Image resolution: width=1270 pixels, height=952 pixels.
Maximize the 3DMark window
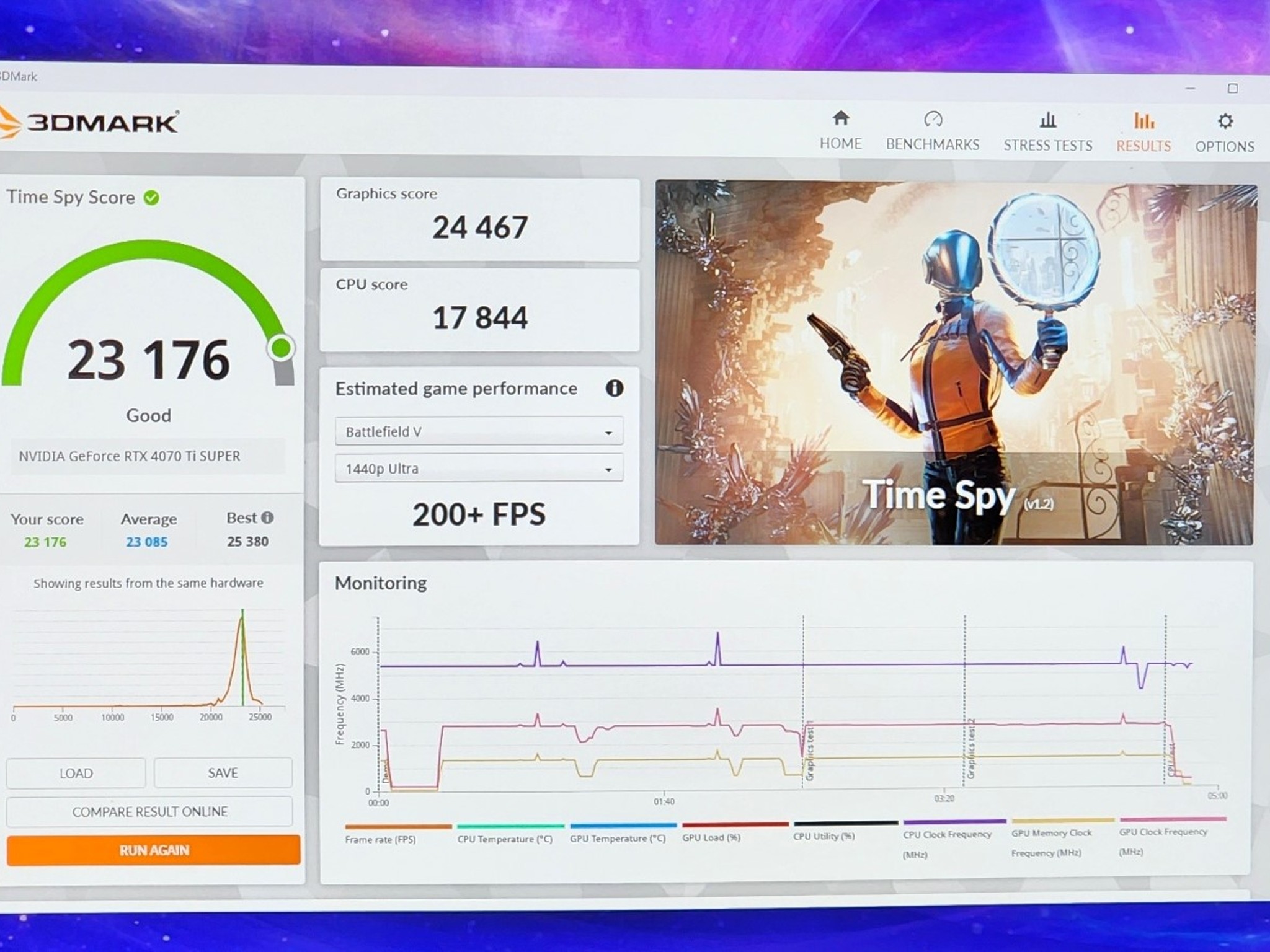pyautogui.click(x=1233, y=89)
